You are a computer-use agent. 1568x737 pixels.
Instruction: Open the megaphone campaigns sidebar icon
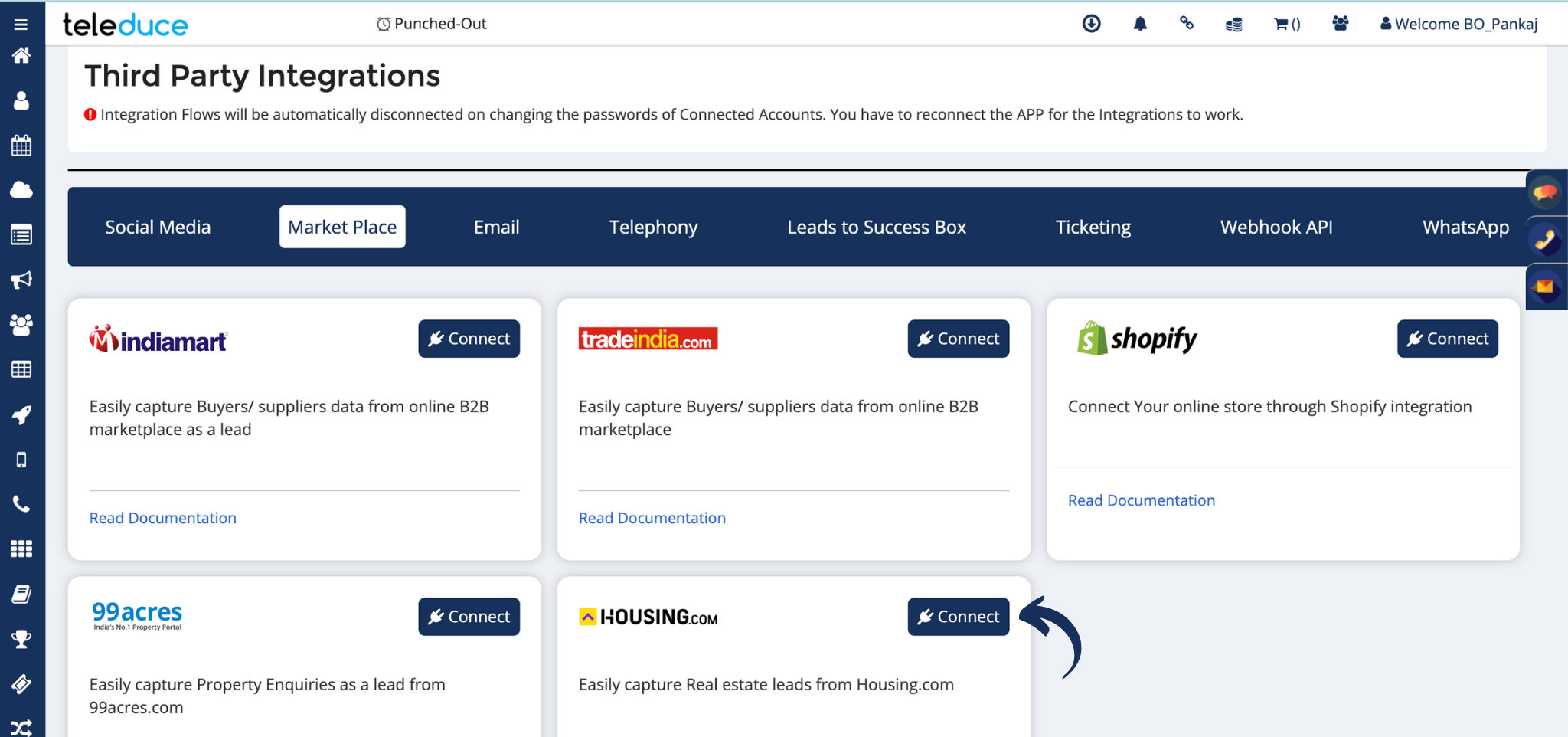point(21,280)
